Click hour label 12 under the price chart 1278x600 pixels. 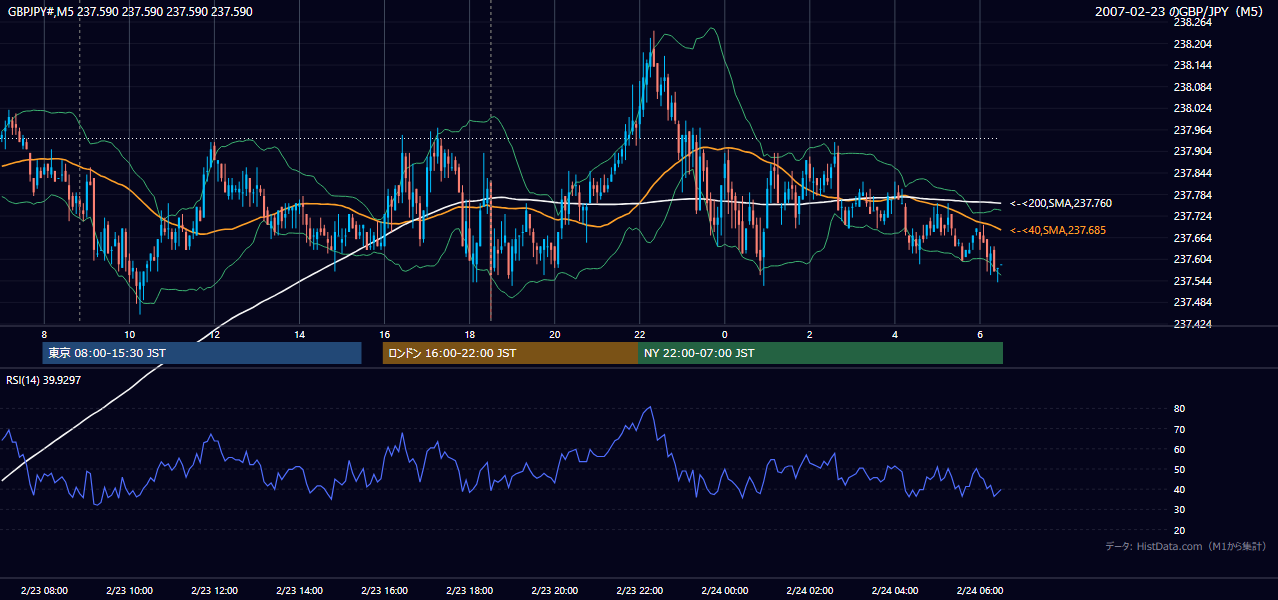click(214, 334)
